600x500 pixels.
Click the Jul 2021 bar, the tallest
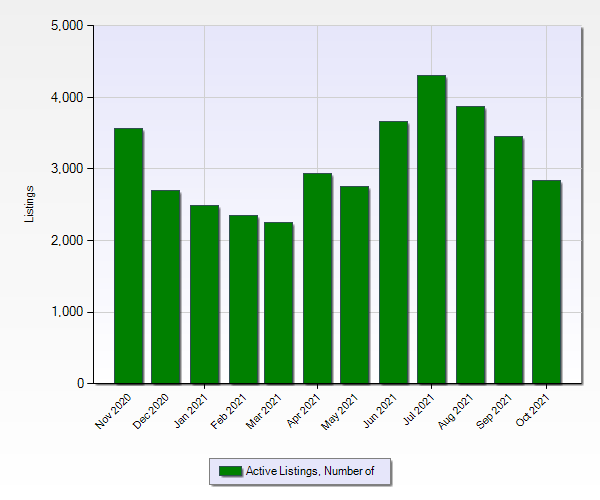[431, 230]
